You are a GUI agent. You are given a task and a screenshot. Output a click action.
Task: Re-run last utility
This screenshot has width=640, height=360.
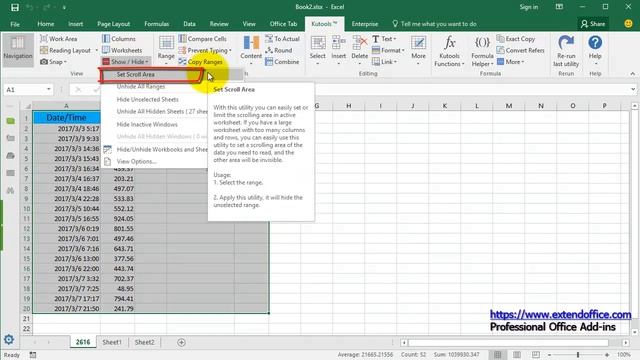[566, 51]
